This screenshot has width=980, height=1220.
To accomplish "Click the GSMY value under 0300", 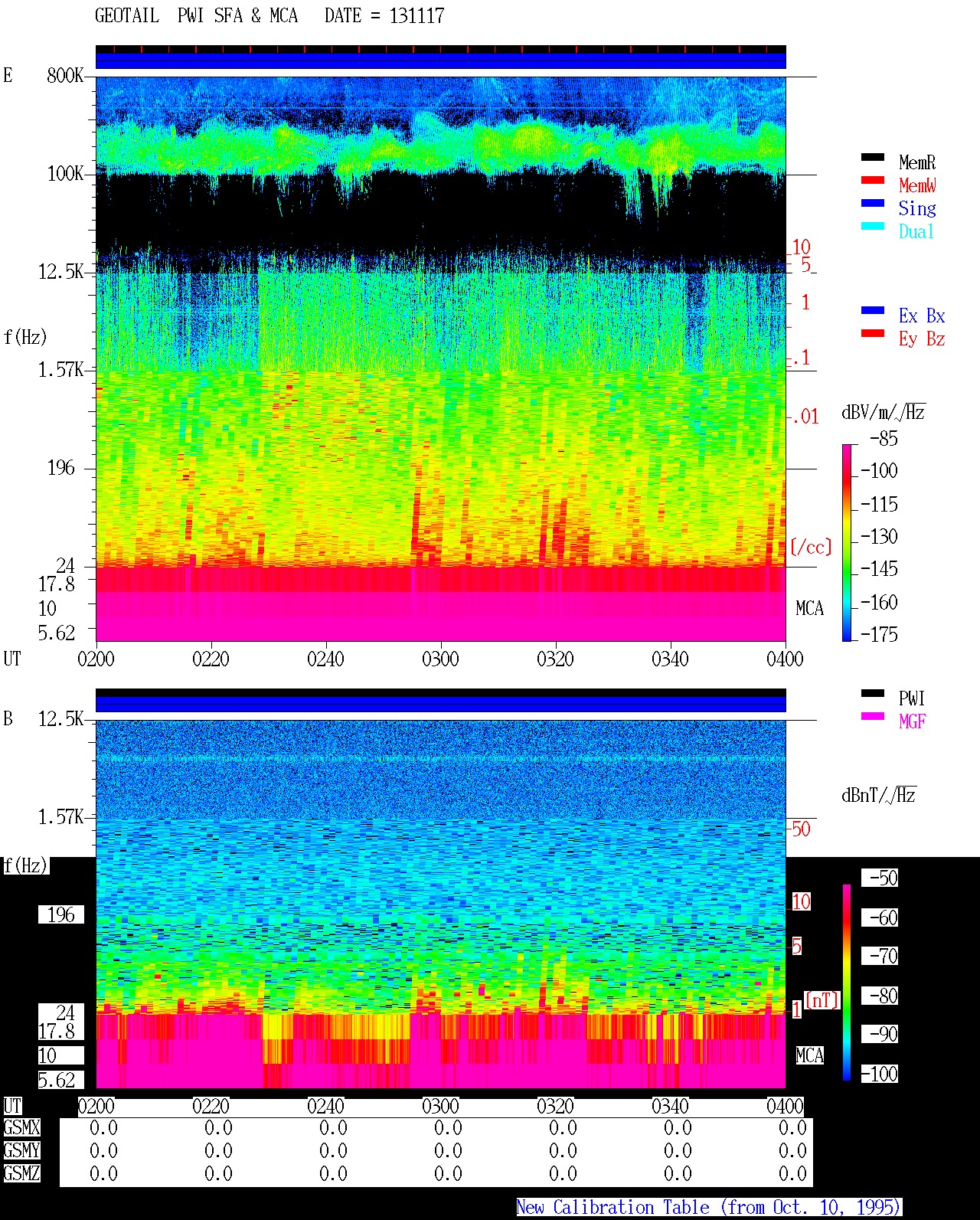I will tap(448, 1151).
